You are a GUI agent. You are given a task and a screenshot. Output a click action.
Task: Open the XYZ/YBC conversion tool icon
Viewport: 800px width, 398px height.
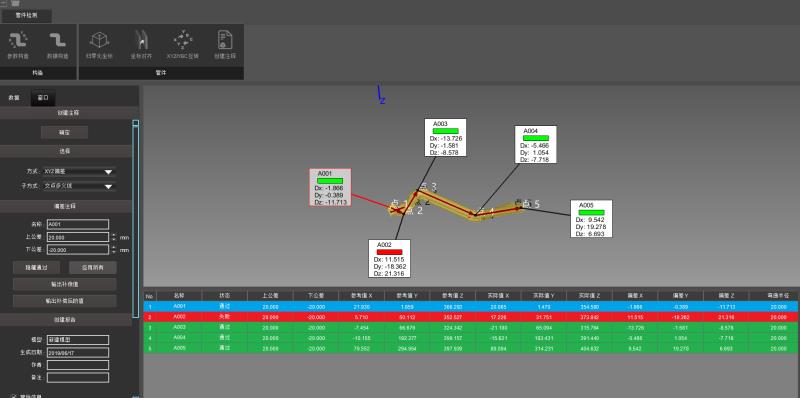[x=183, y=40]
